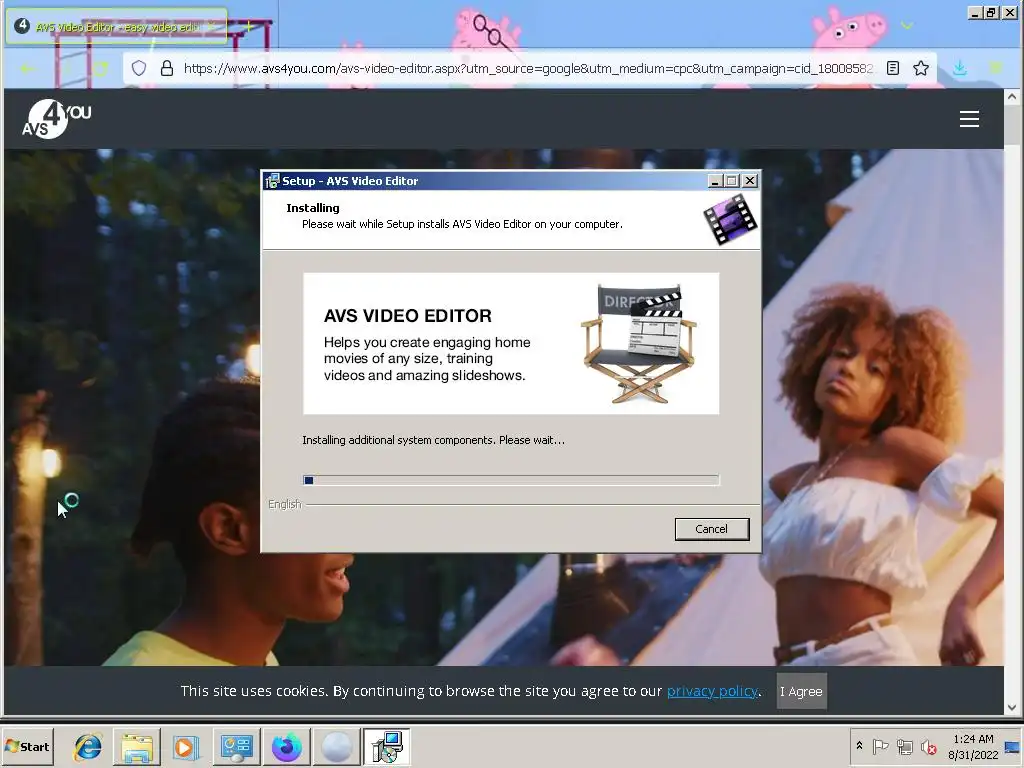Open the browser downloads panel

pos(959,68)
